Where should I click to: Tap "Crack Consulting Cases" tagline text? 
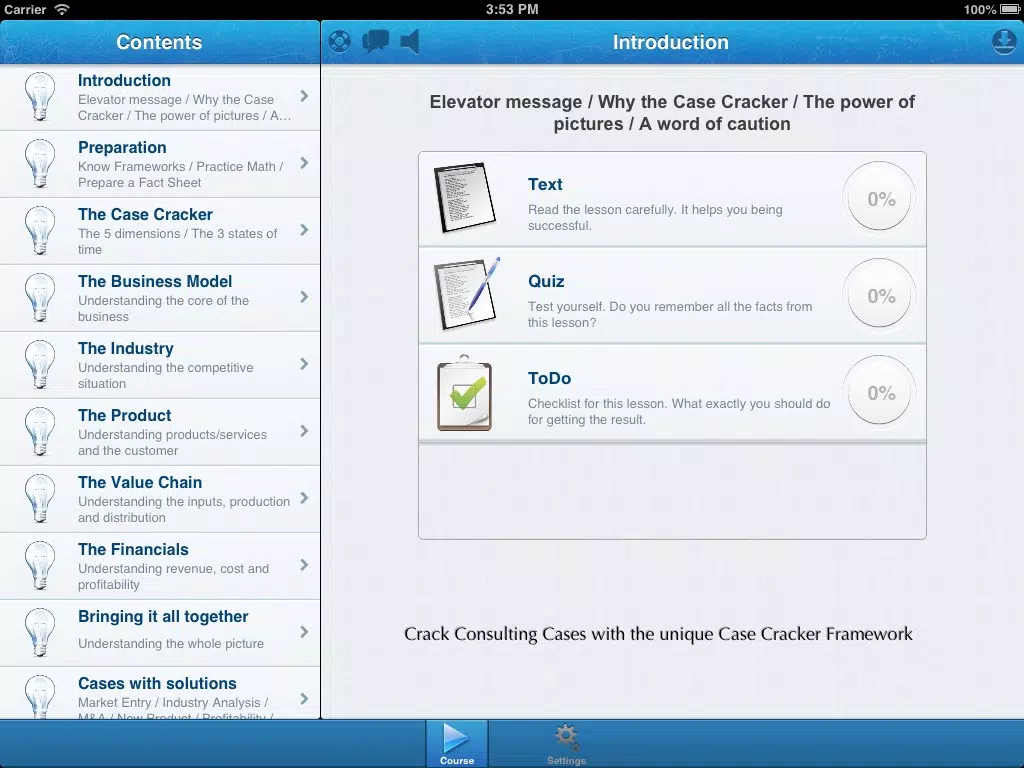658,634
